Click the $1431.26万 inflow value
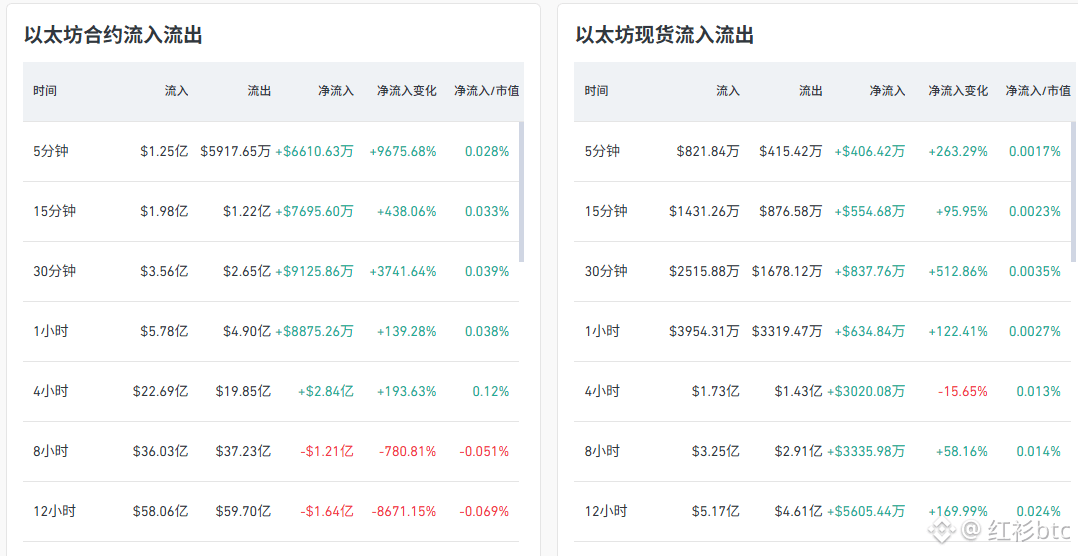This screenshot has width=1078, height=556. tap(705, 211)
